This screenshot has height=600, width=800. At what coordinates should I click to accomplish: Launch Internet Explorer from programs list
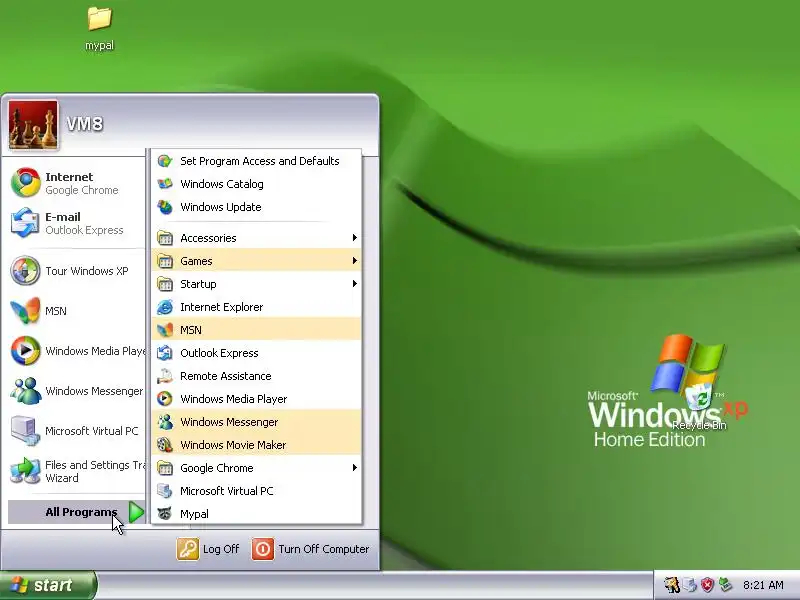(257, 307)
